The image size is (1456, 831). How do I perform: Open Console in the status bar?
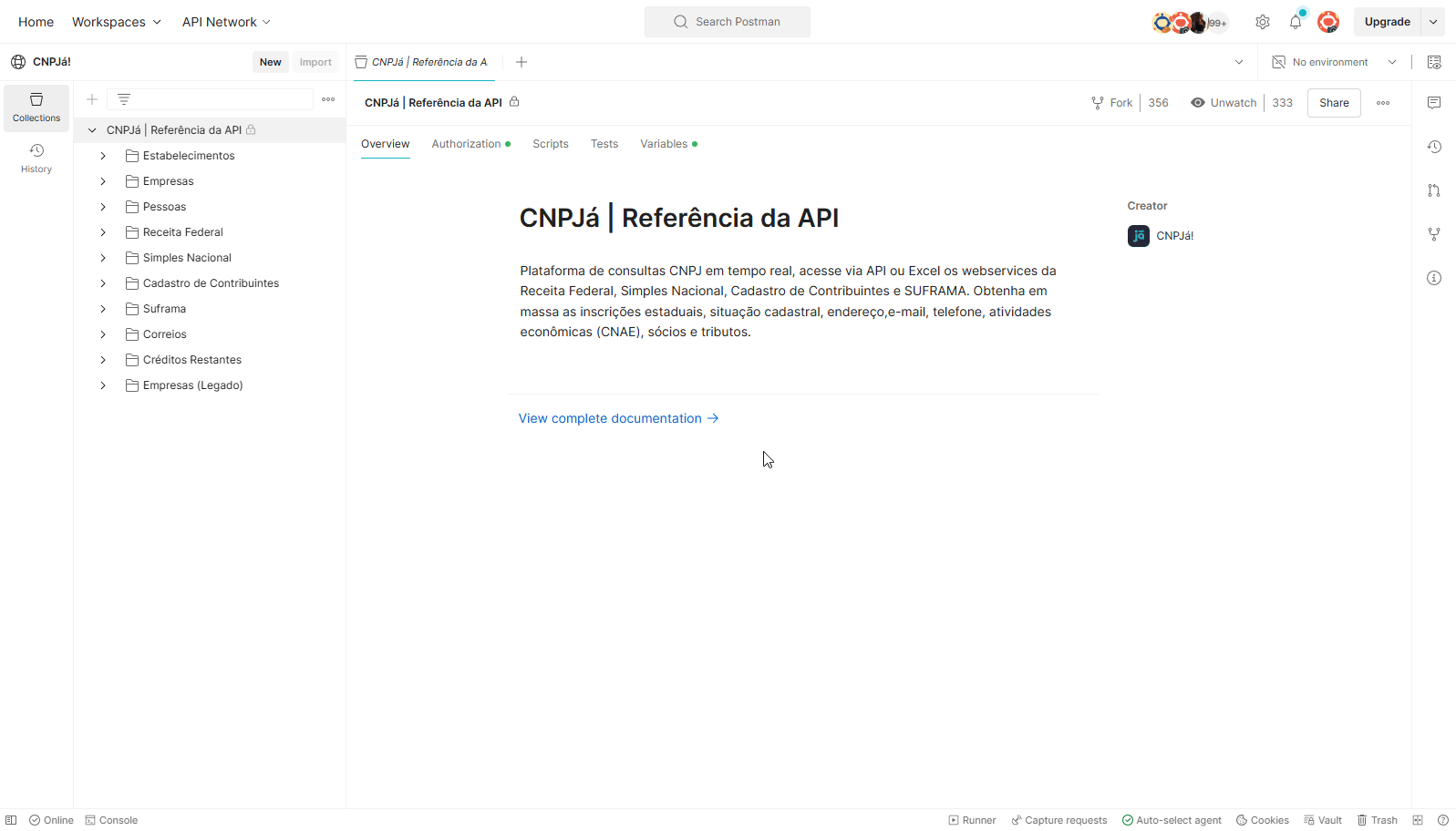(111, 820)
